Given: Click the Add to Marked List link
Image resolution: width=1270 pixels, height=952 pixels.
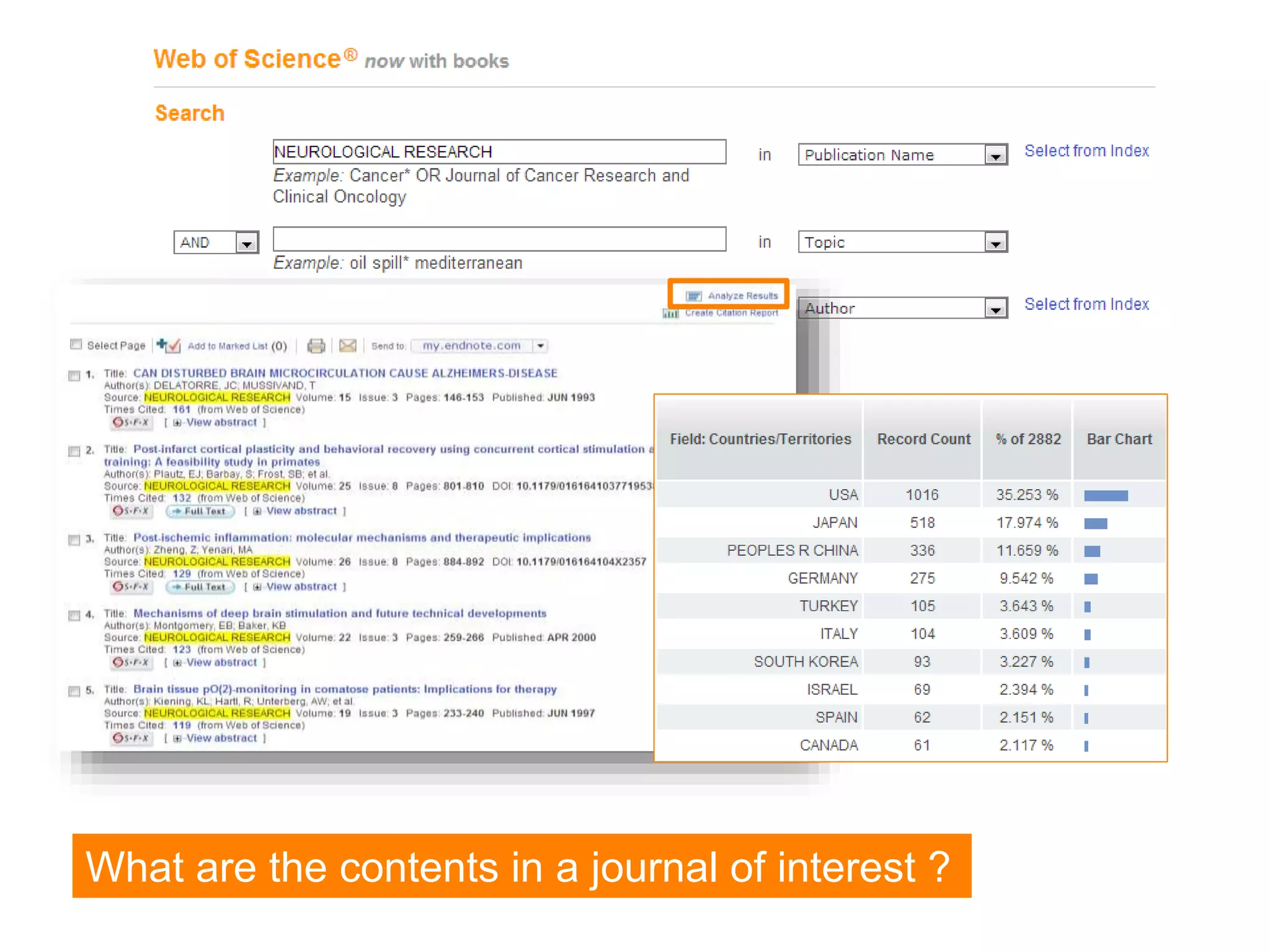Looking at the screenshot, I should tap(228, 346).
